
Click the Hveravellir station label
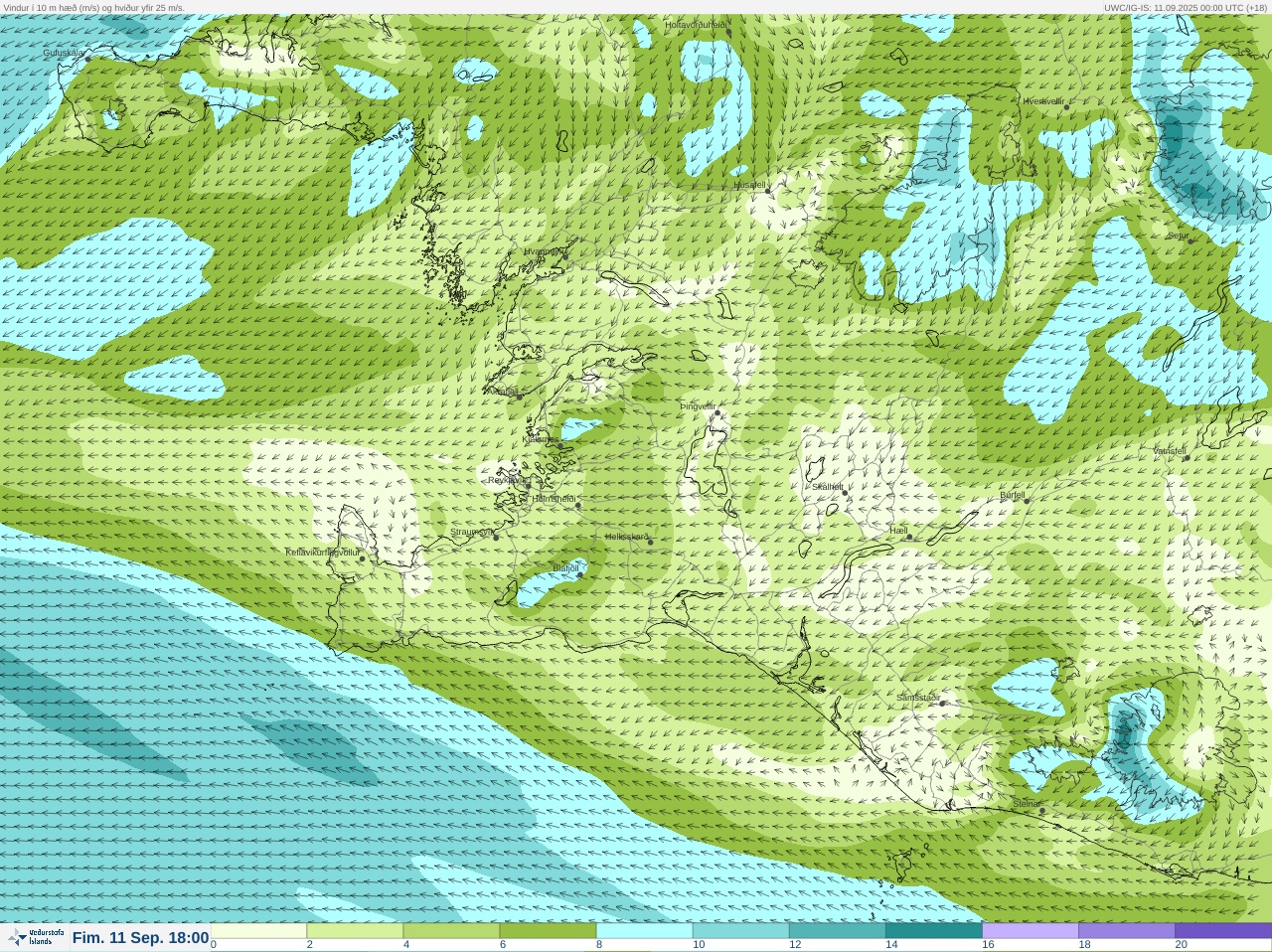point(1043,100)
